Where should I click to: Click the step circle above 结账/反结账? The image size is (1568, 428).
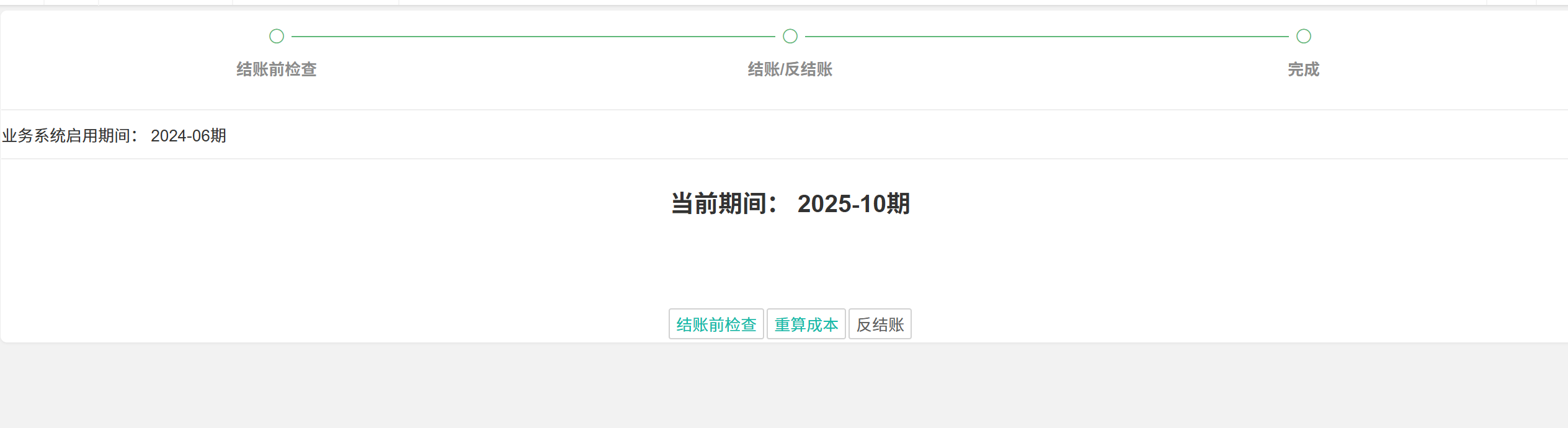click(x=790, y=37)
